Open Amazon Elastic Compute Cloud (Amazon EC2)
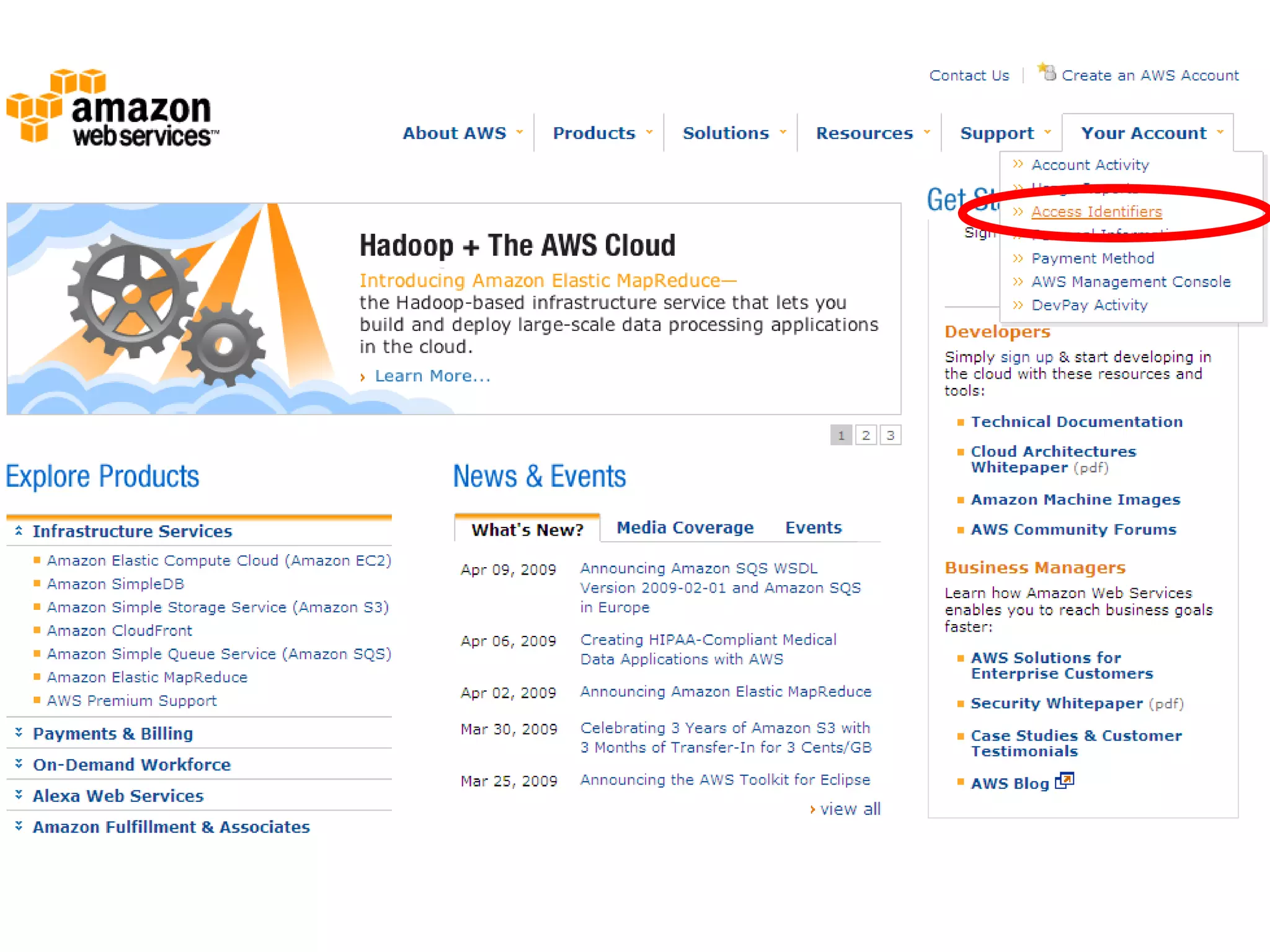 point(219,560)
